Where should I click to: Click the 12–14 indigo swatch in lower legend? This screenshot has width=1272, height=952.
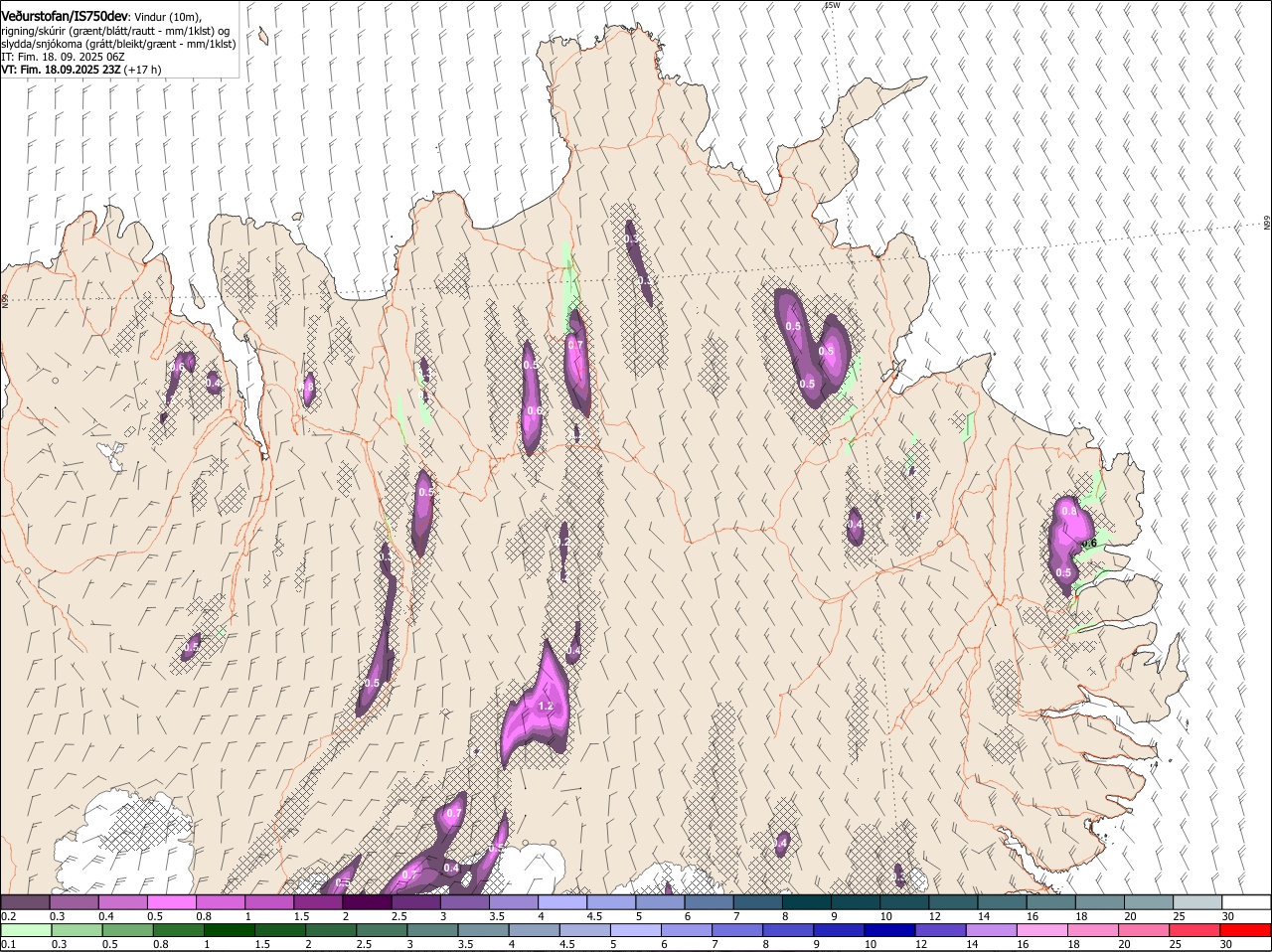coord(940,930)
